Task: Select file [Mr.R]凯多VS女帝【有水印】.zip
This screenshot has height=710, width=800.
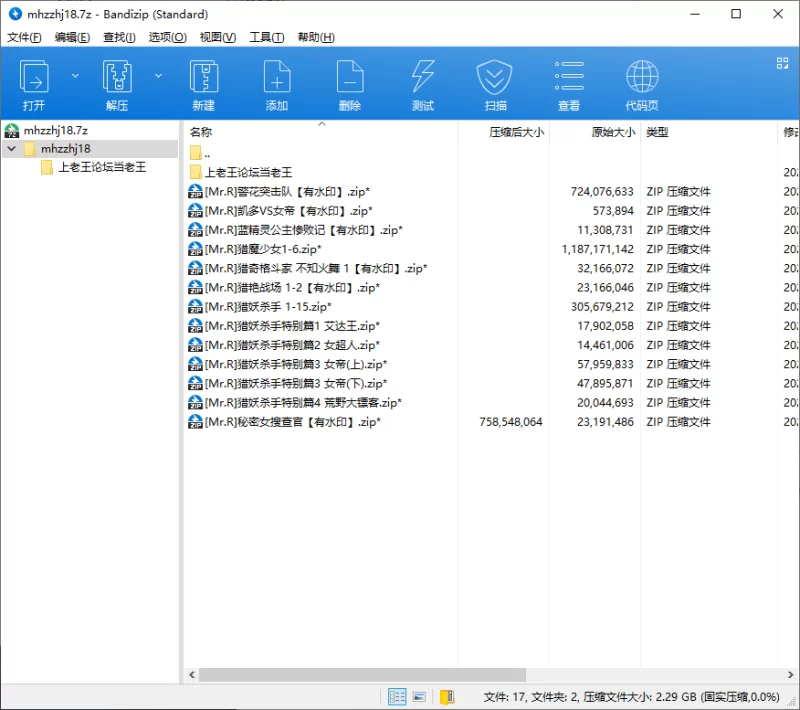Action: click(x=288, y=211)
